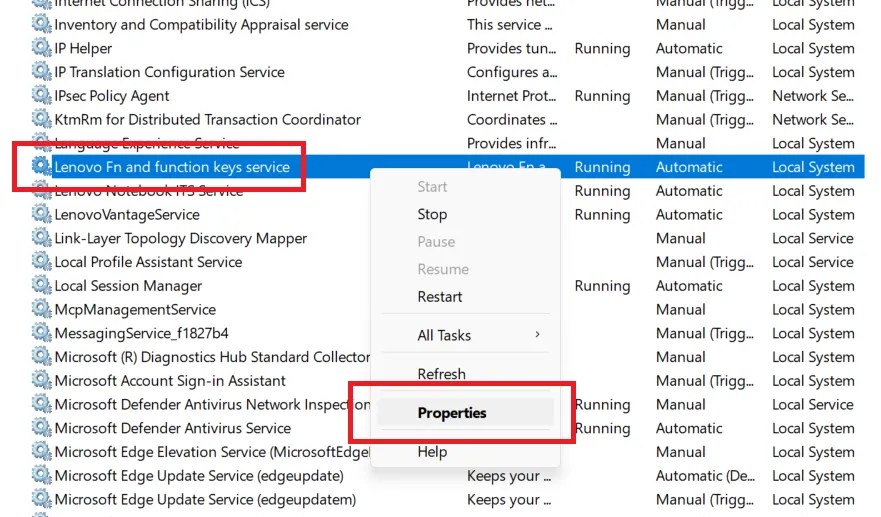The width and height of the screenshot is (881, 517).
Task: Select Link-Layer Topology Discovery Mapper
Action: click(180, 238)
